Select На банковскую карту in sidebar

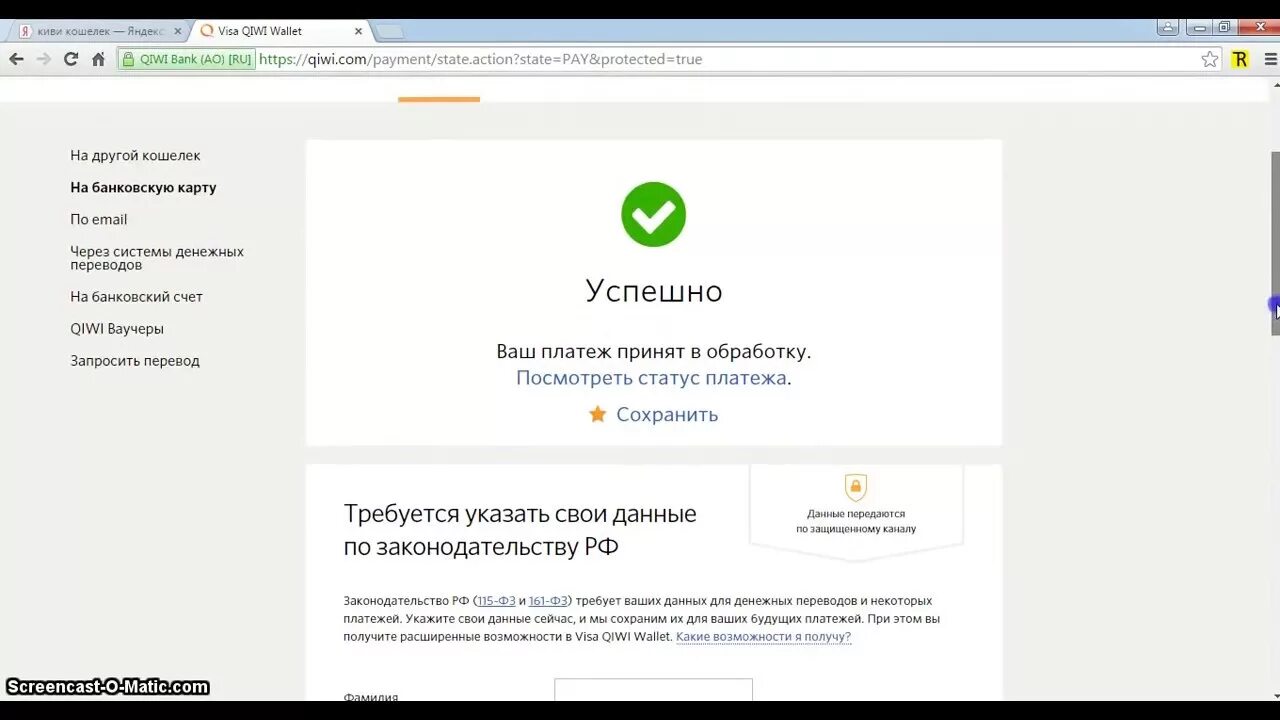click(x=143, y=187)
